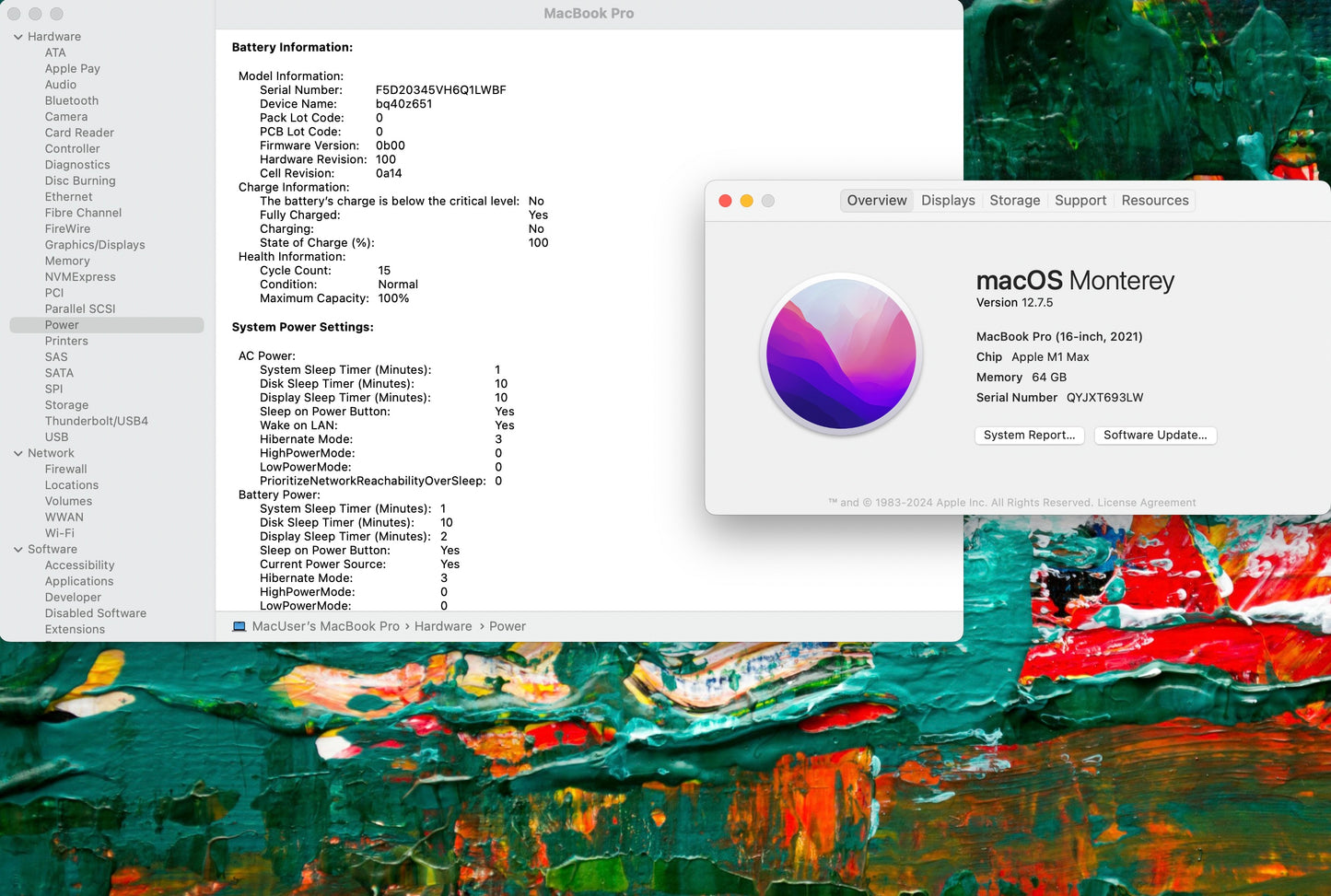Open the Storage tab
Viewport: 1331px width, 896px height.
tap(1014, 201)
